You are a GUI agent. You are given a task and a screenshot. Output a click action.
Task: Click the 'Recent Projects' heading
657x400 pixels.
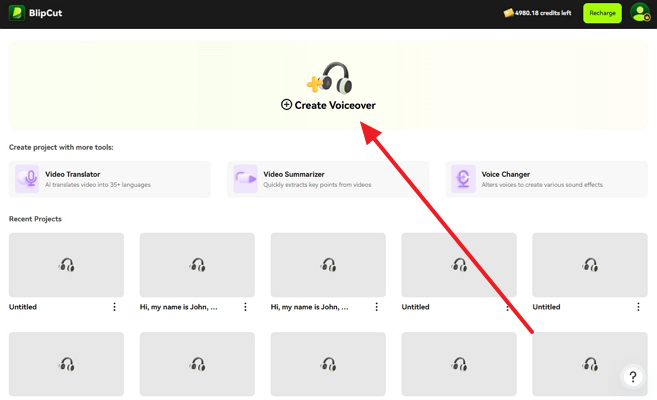tap(35, 219)
